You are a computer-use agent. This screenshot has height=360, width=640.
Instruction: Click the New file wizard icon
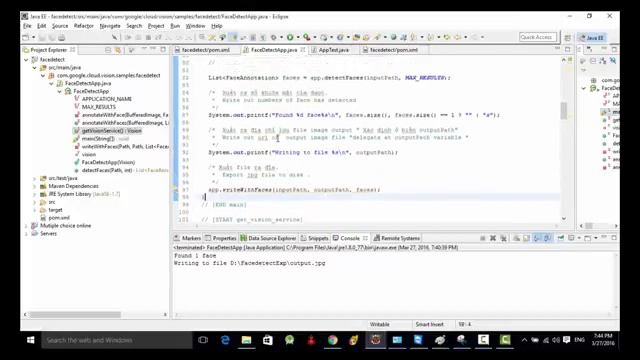click(26, 37)
